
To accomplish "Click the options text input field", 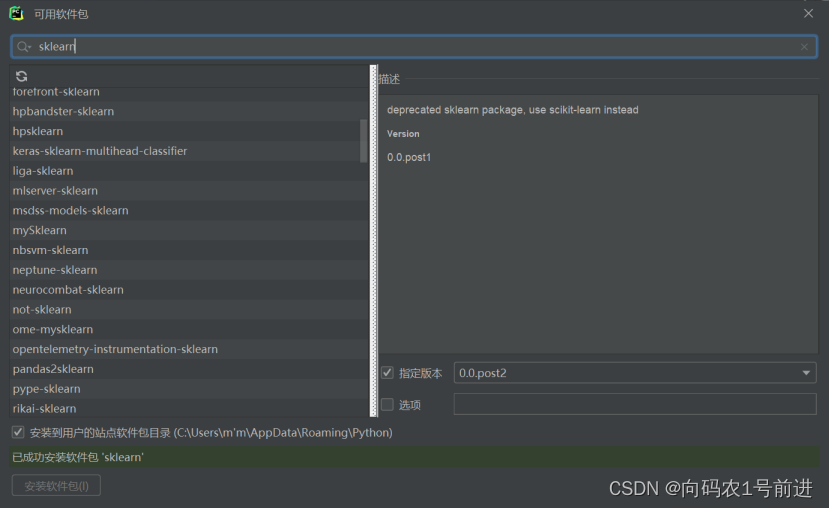I will tap(635, 404).
